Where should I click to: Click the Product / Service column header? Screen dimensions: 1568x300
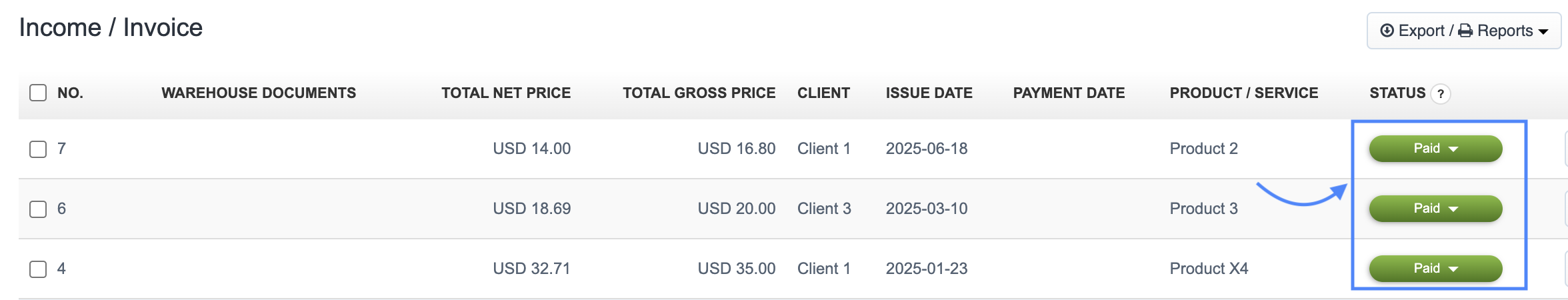pos(1243,93)
